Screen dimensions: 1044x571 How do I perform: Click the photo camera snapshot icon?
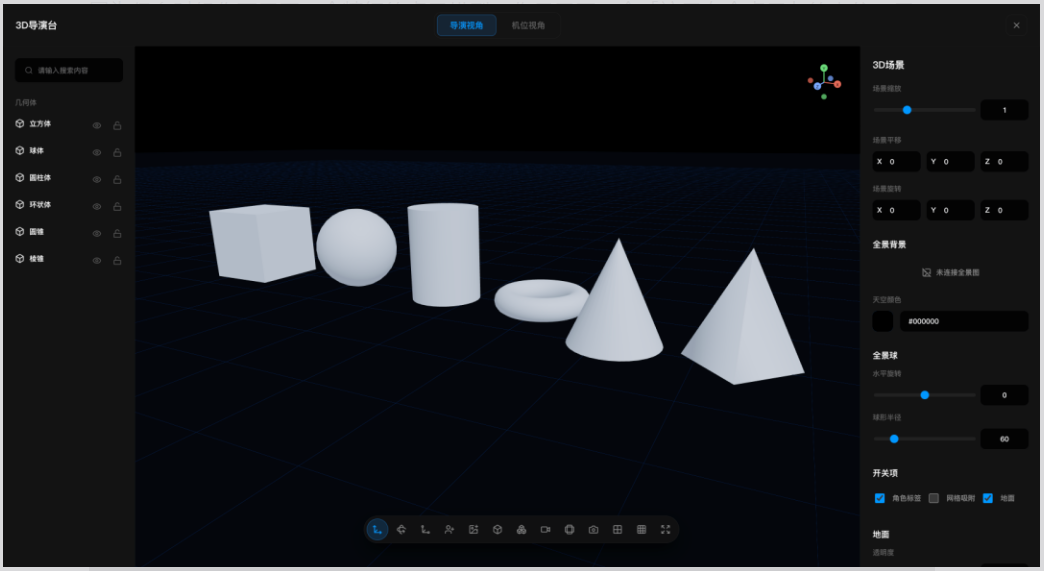point(593,530)
